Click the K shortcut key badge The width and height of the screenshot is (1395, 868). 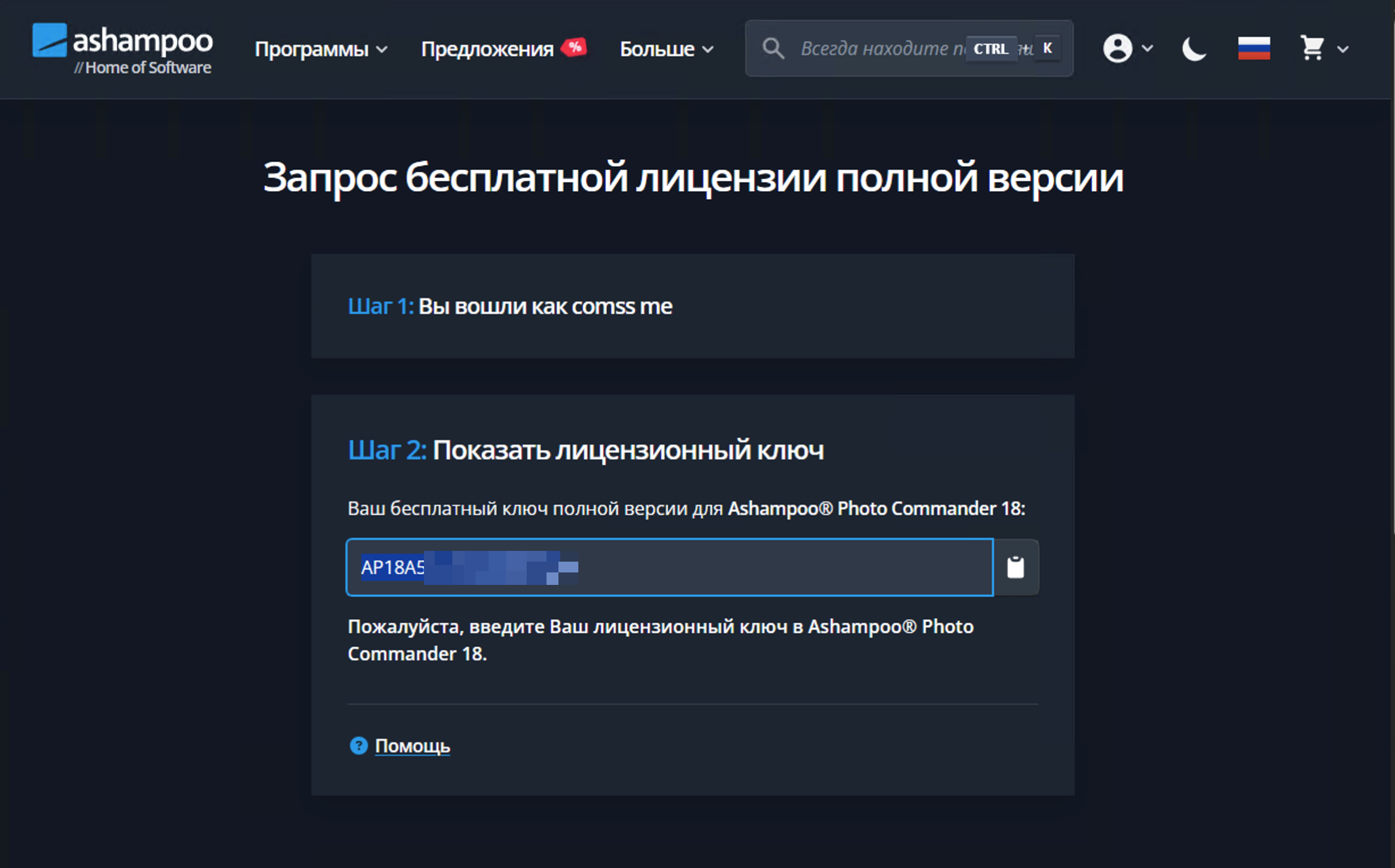tap(1048, 48)
